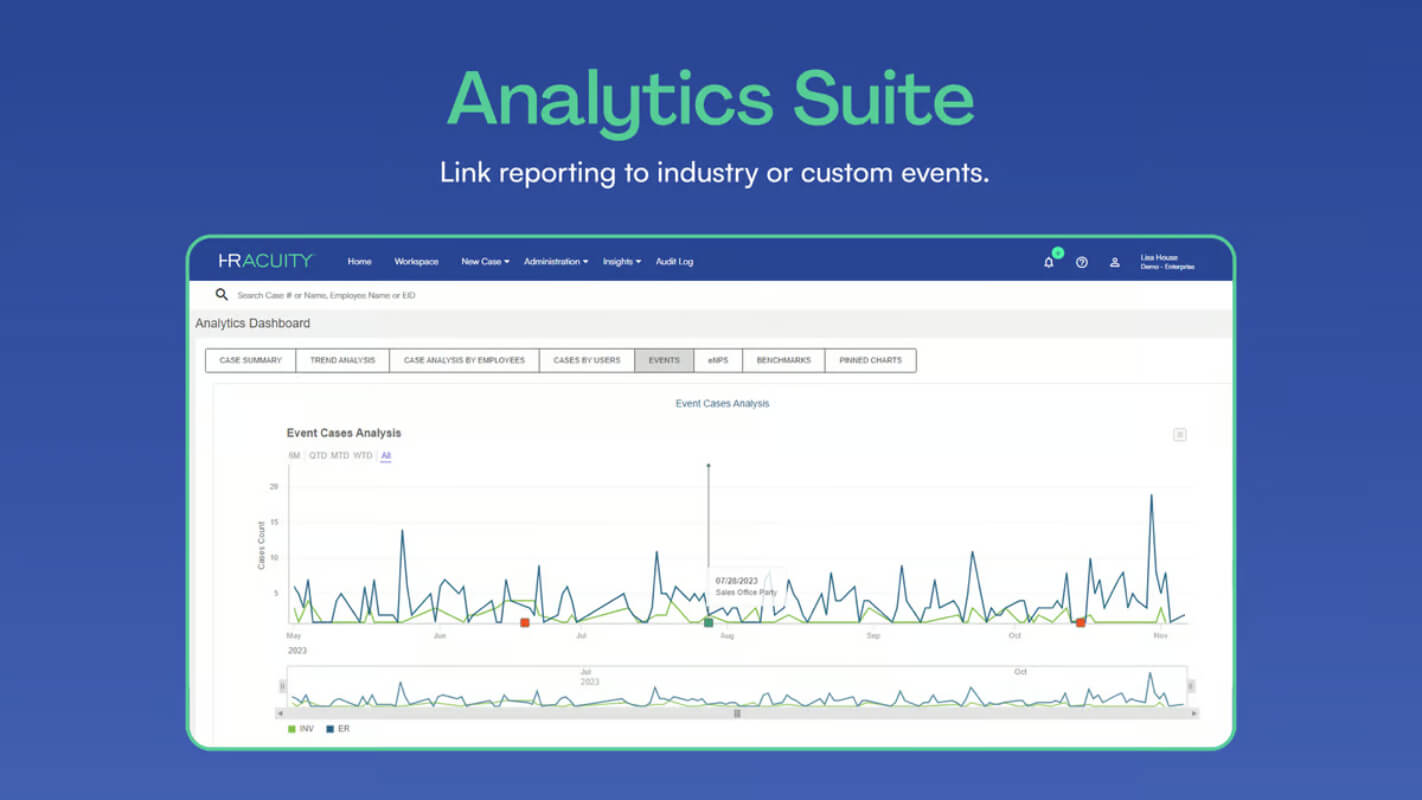The image size is (1422, 800).
Task: Expand the Administration dropdown menu
Action: [556, 262]
